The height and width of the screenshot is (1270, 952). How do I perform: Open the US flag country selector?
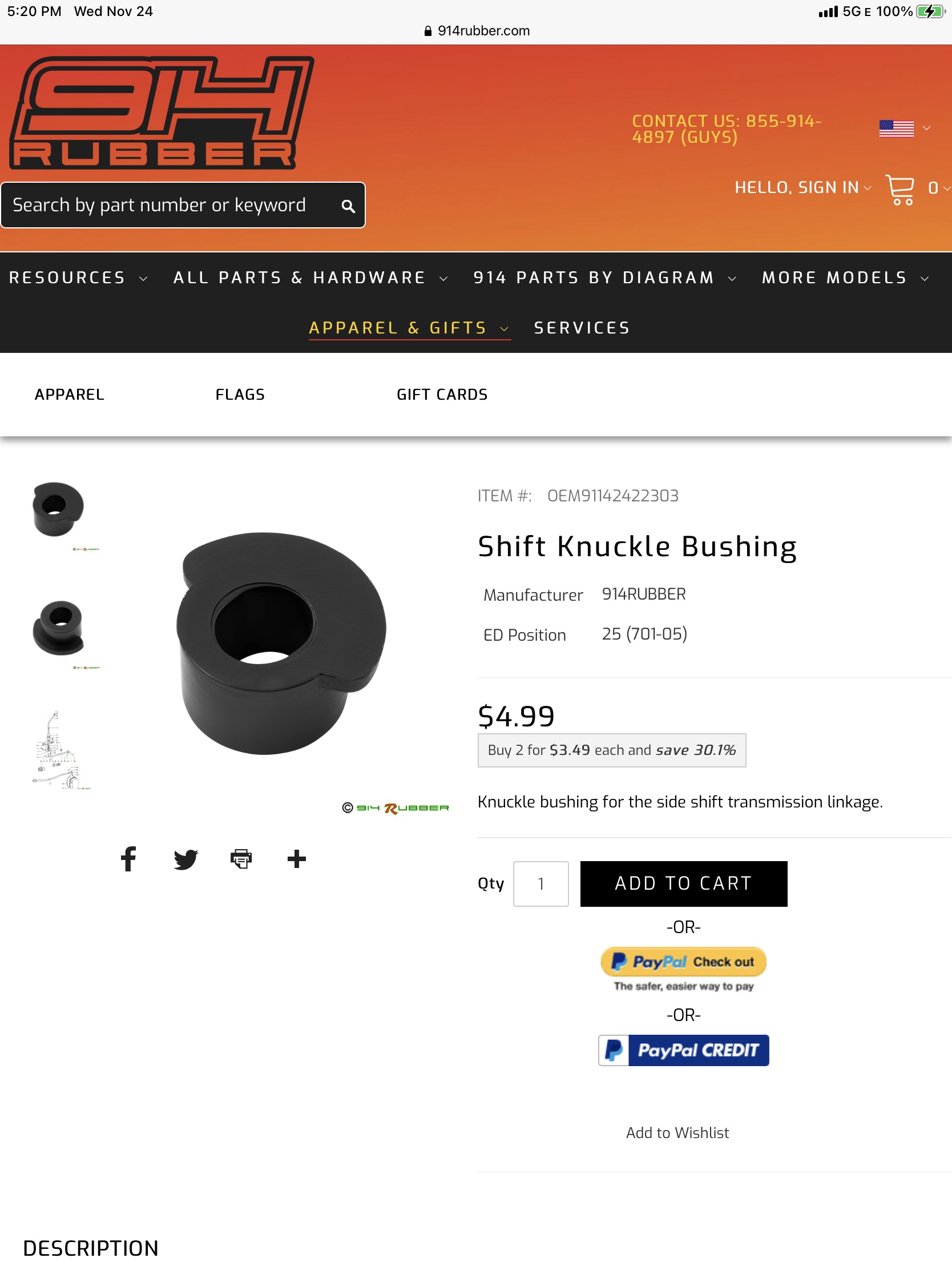point(904,128)
